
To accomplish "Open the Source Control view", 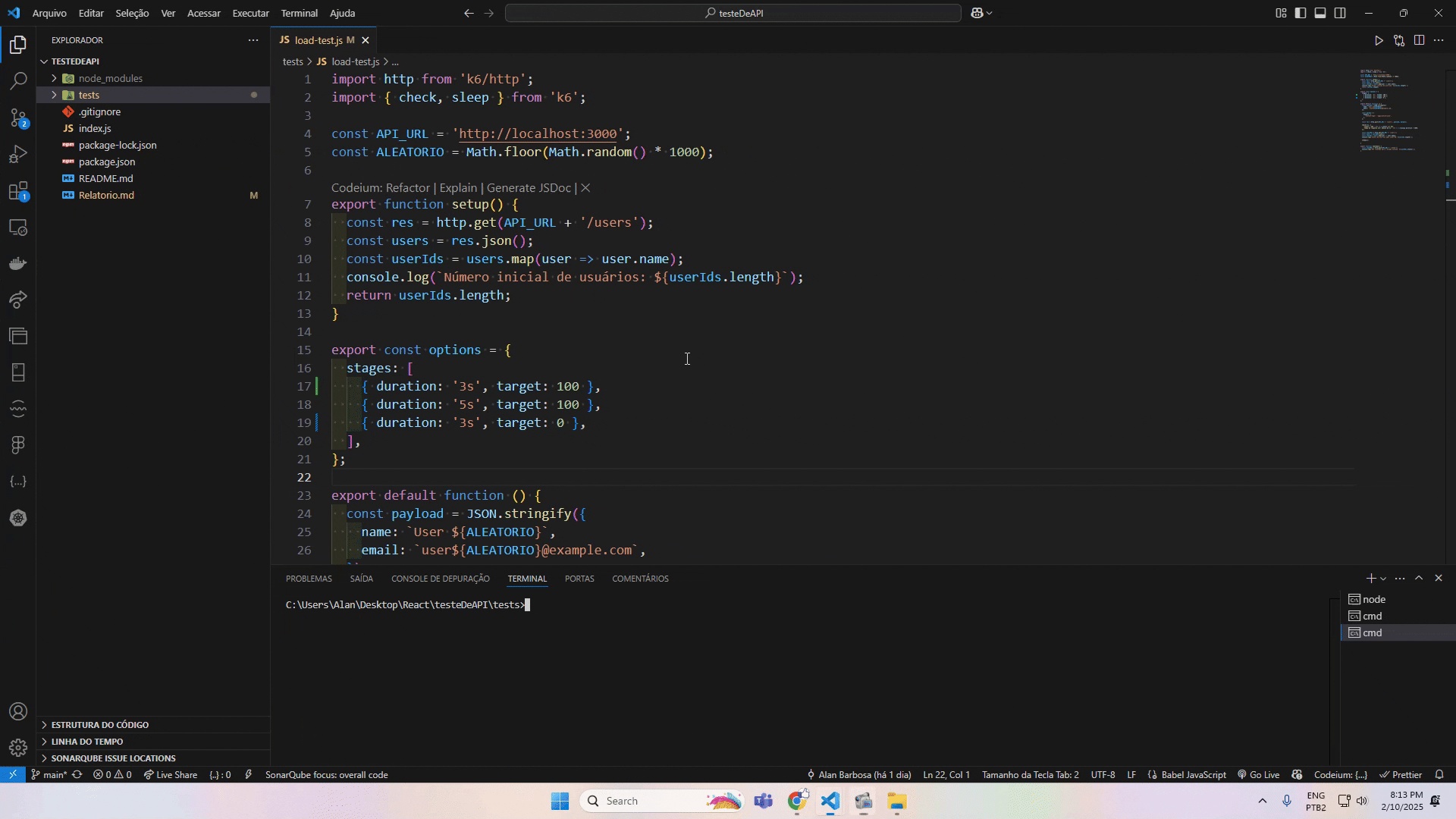I will click(x=18, y=118).
